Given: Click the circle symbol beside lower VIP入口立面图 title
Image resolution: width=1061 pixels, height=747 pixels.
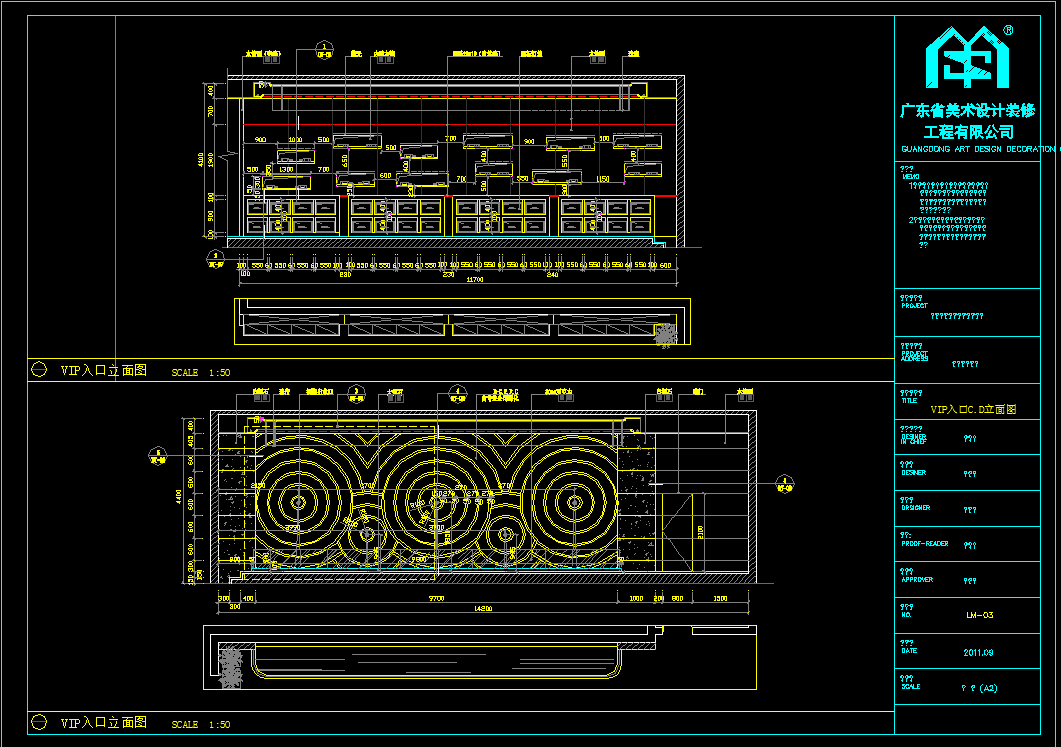Looking at the screenshot, I should (x=39, y=722).
